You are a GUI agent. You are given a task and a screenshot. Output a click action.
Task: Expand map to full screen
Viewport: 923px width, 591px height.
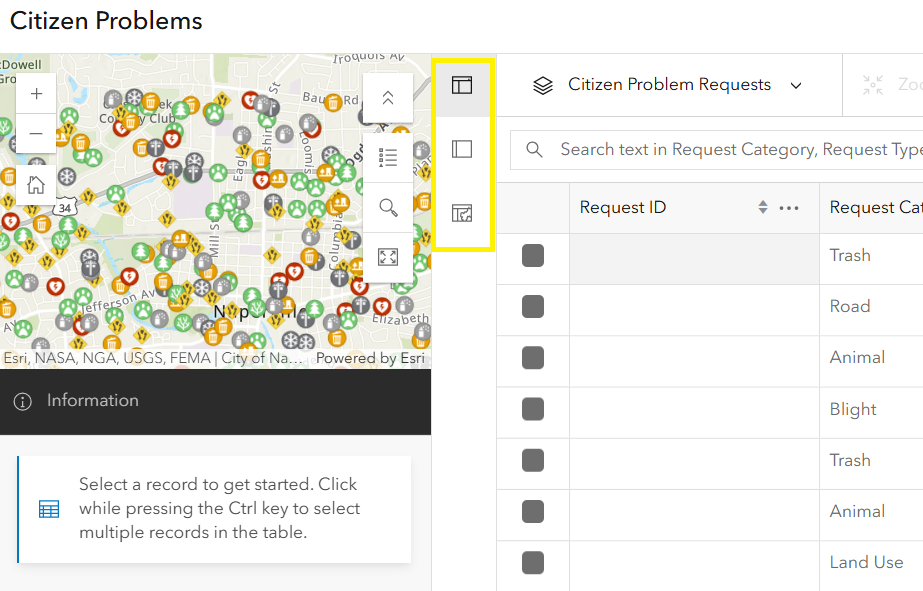388,257
